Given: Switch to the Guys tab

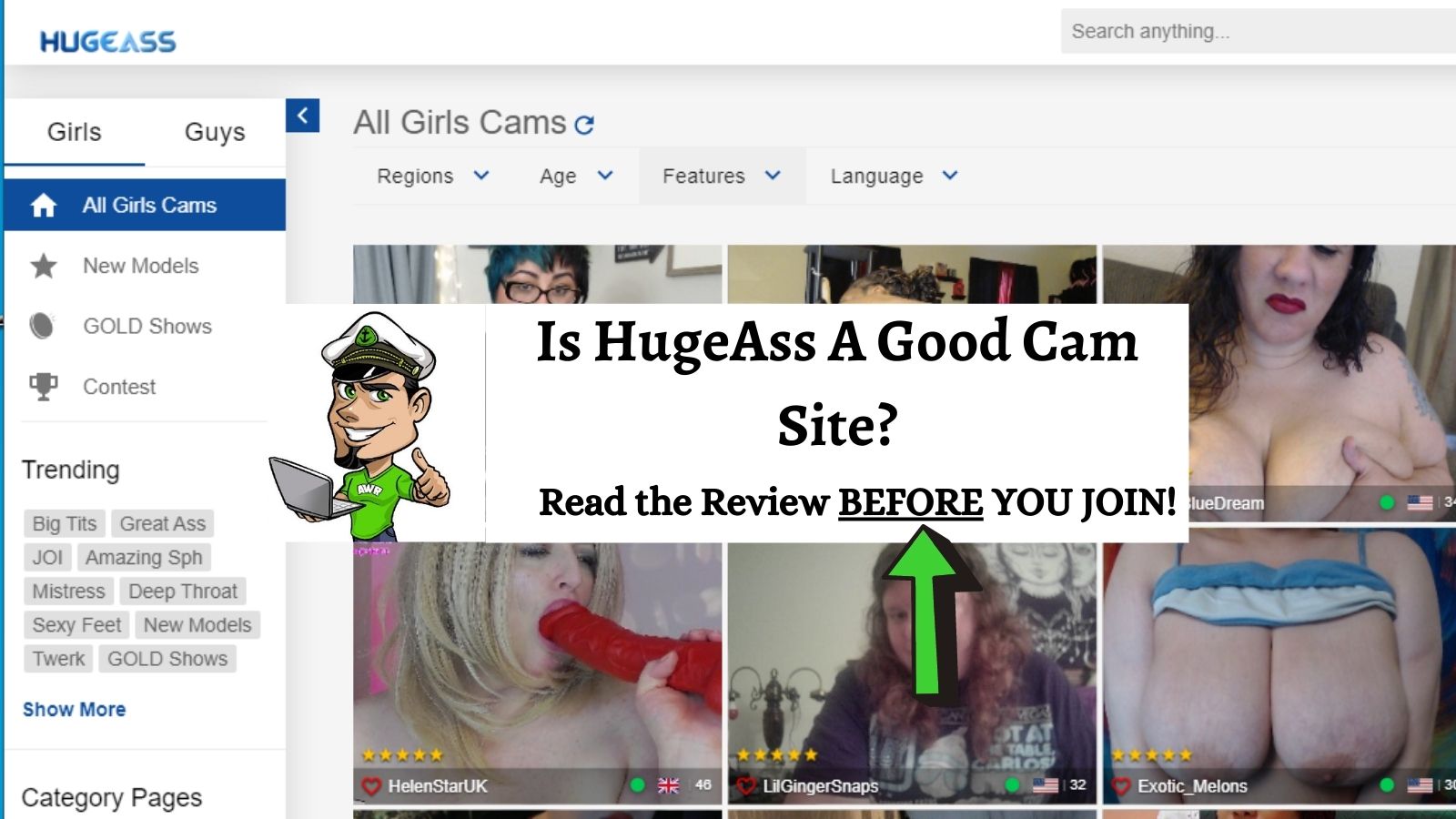Looking at the screenshot, I should pos(215,132).
